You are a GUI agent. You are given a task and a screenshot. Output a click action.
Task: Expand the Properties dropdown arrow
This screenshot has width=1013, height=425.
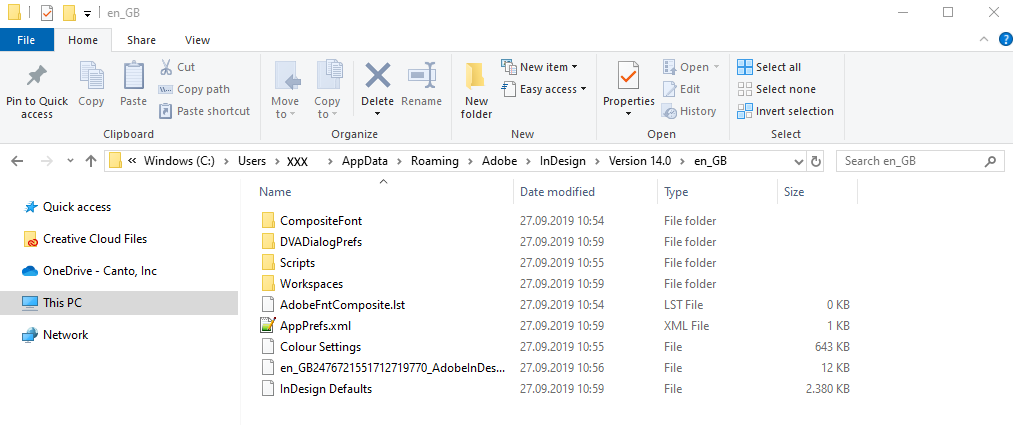tap(629, 114)
